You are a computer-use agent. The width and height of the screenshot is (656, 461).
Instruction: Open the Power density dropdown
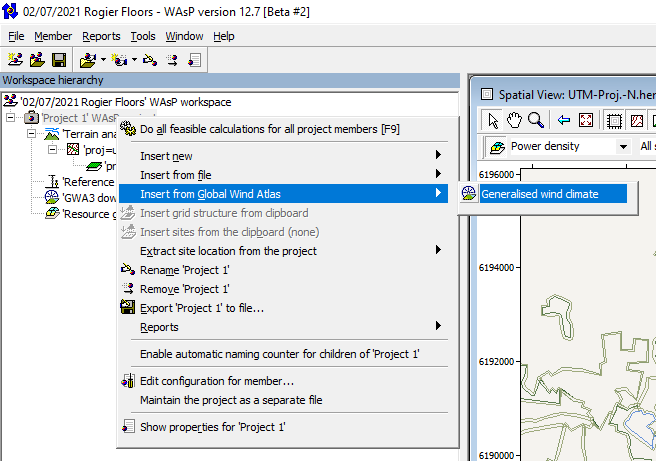[623, 146]
